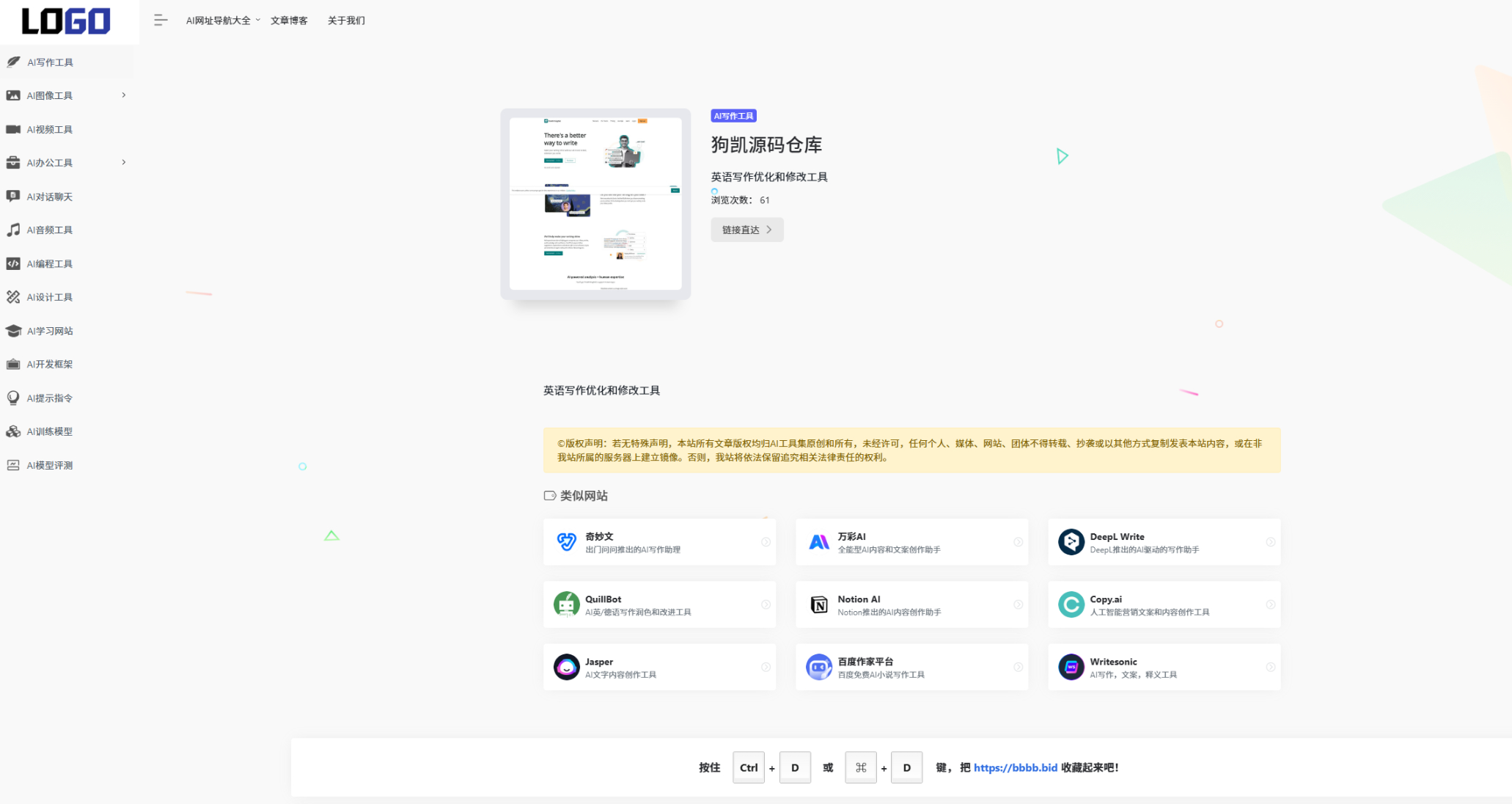
Task: Open the 百度作家平台 card
Action: pos(911,667)
